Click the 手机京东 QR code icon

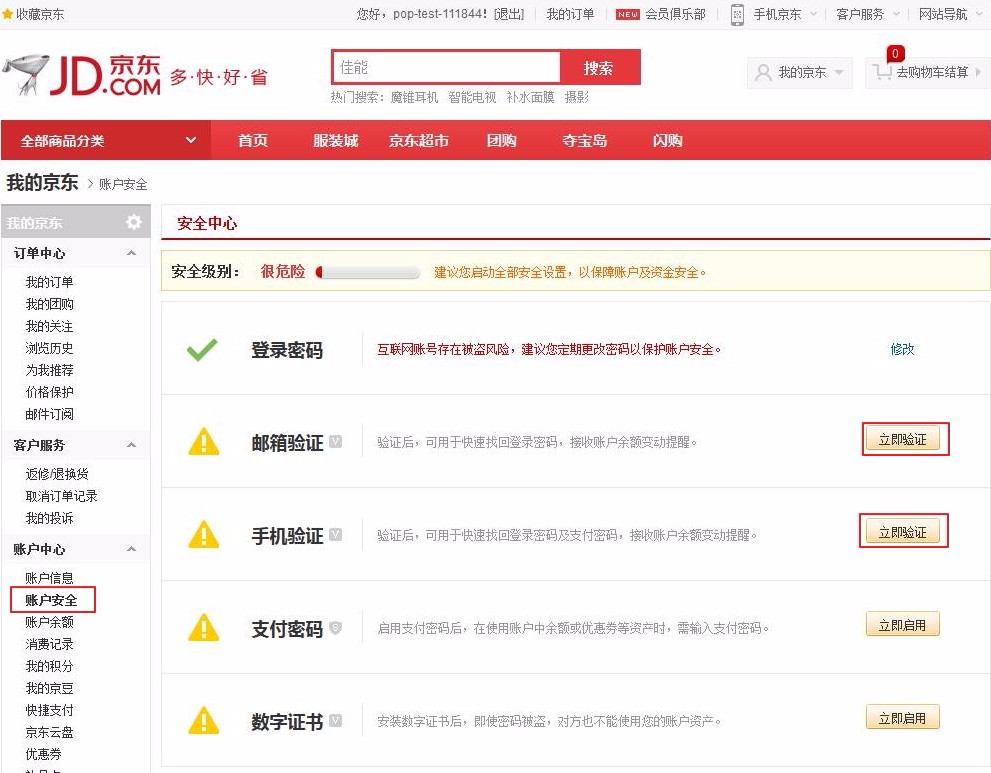737,15
